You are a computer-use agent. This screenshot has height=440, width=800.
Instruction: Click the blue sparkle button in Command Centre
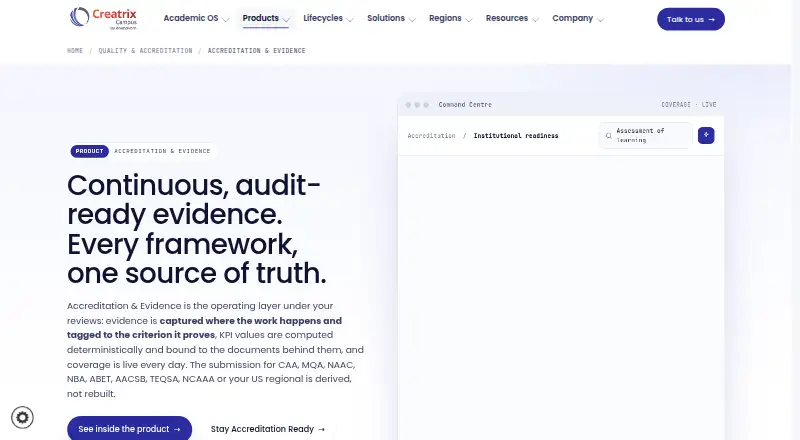pyautogui.click(x=706, y=135)
